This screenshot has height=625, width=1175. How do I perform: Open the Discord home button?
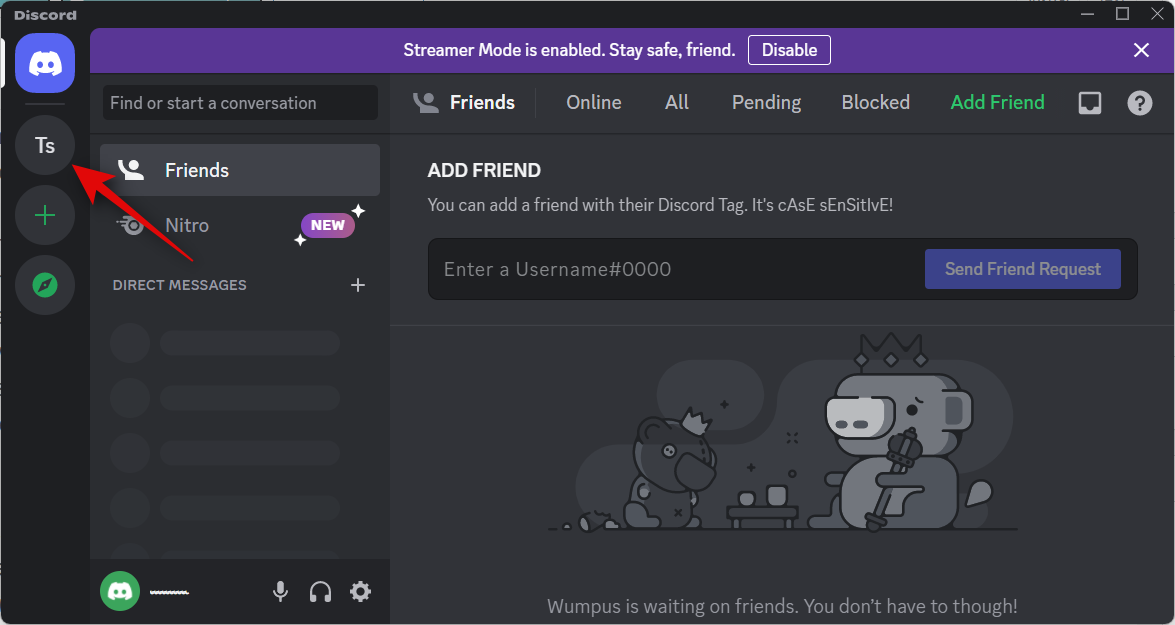(x=45, y=63)
